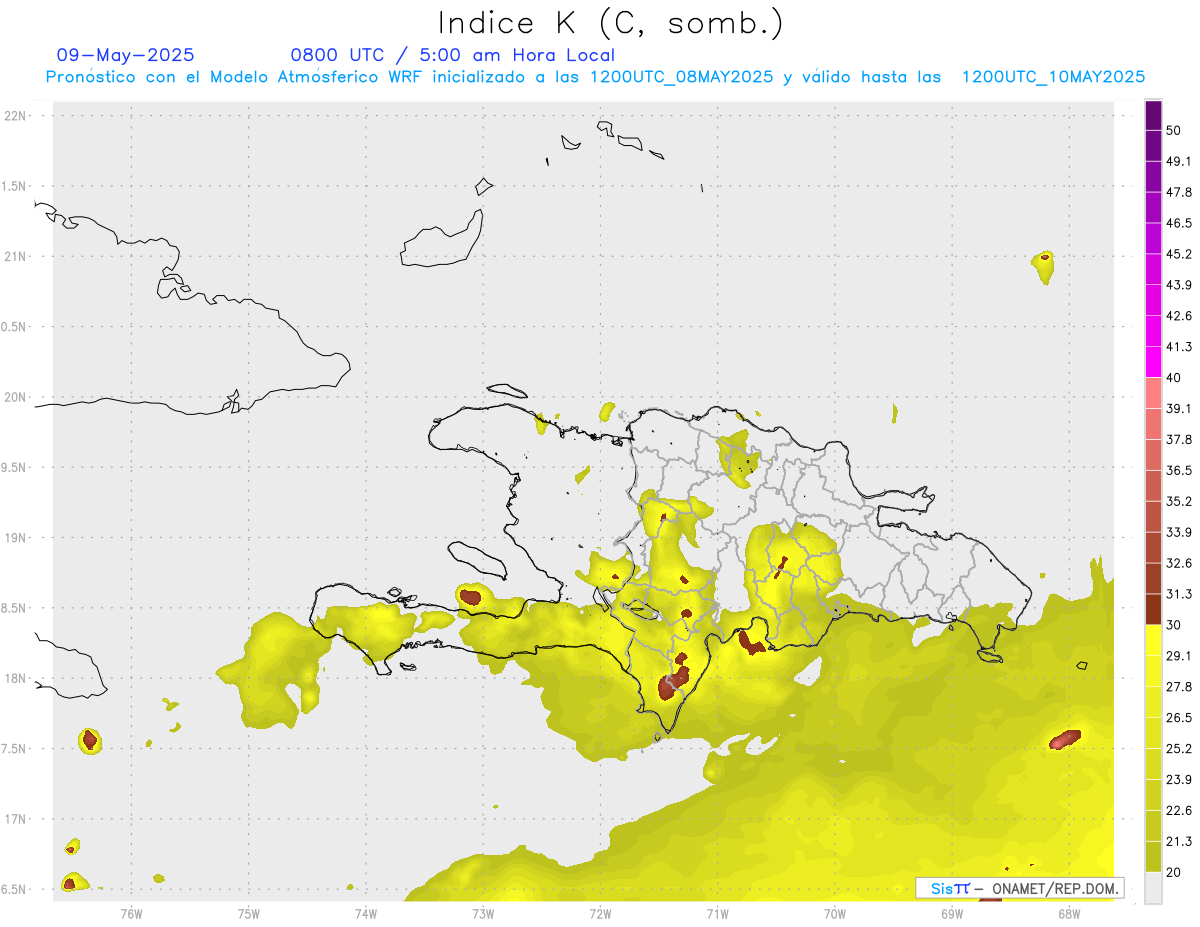This screenshot has width=1200, height=927.
Task: Click the '73W' longitude label
Action: pyautogui.click(x=483, y=914)
